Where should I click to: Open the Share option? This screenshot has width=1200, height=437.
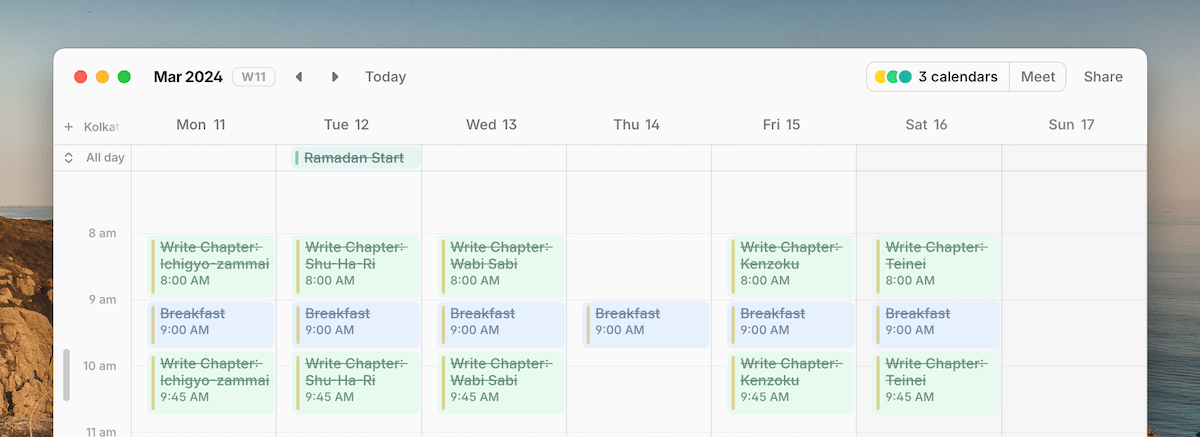coord(1103,77)
